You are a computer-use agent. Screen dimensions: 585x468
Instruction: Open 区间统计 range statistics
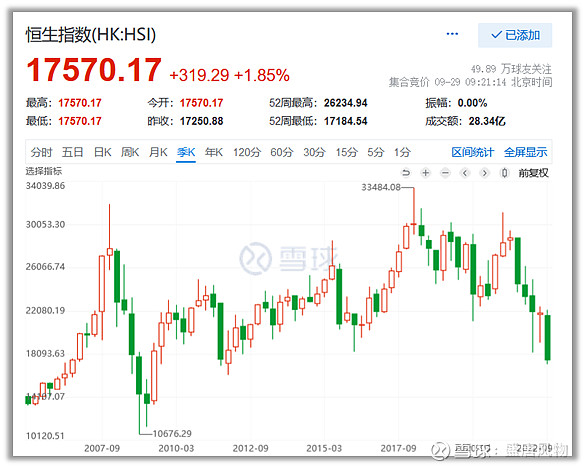[x=472, y=152]
